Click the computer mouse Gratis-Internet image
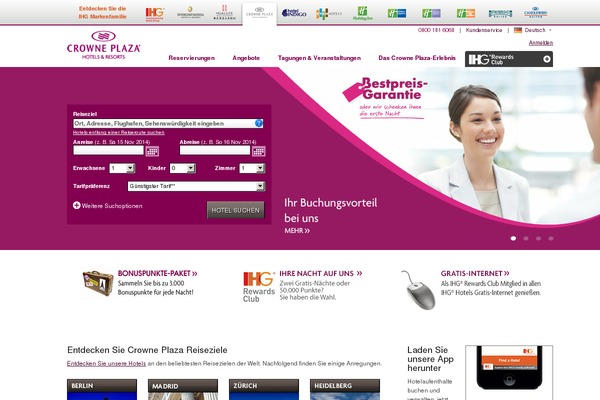The width and height of the screenshot is (600, 400). point(419,290)
